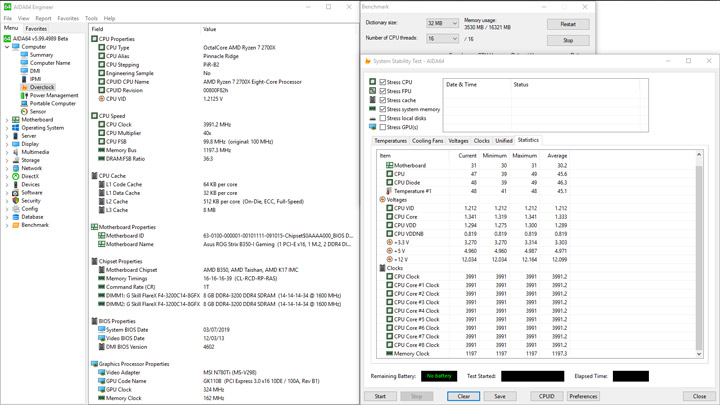The width and height of the screenshot is (720, 405).
Task: Expand the Operating System tree node
Action: (x=7, y=128)
